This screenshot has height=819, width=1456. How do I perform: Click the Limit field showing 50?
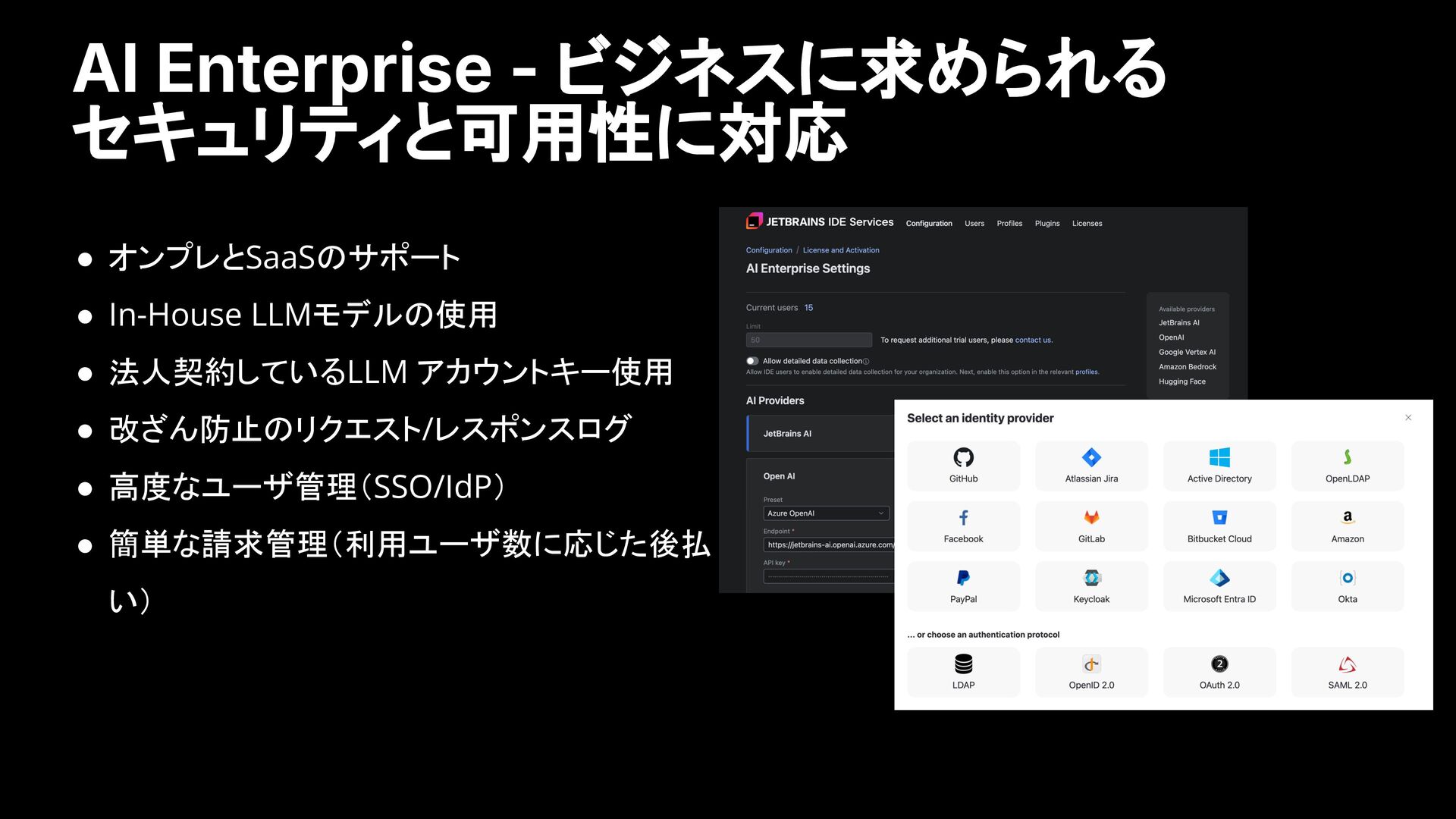(x=808, y=340)
